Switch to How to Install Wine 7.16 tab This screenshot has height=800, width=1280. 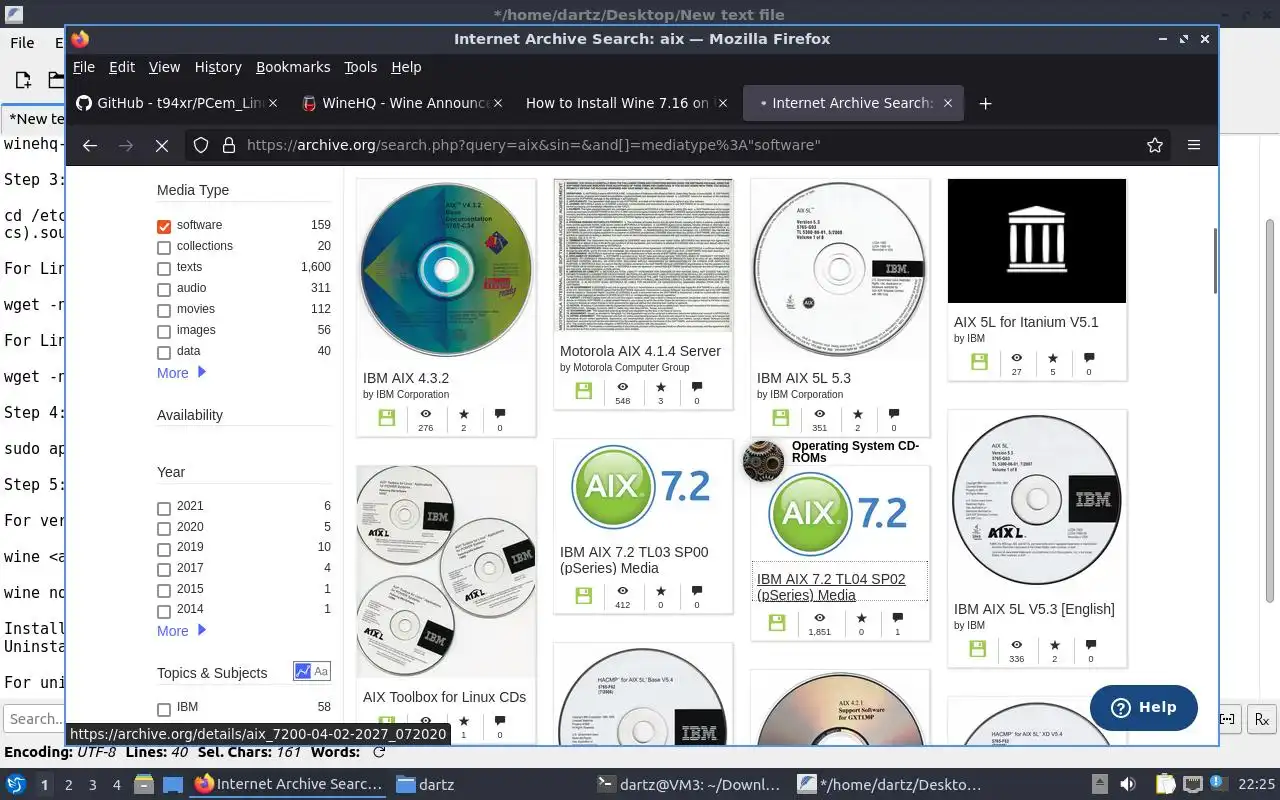(x=628, y=103)
